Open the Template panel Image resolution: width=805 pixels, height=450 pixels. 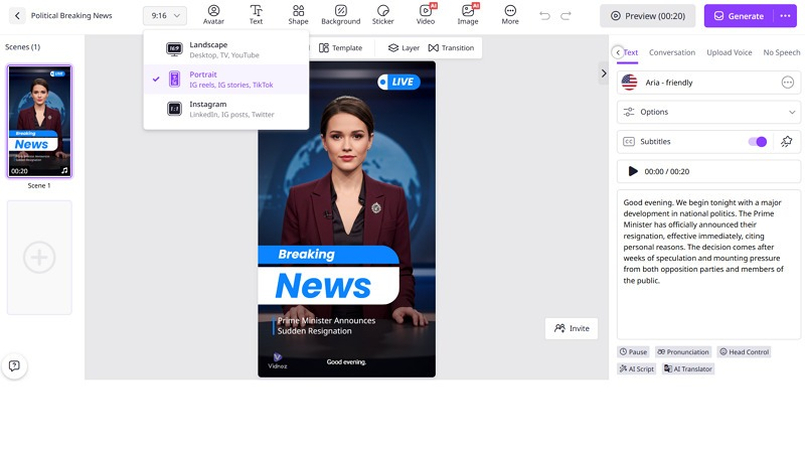pos(340,48)
